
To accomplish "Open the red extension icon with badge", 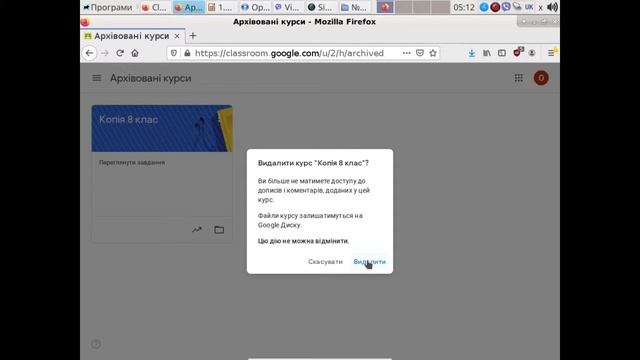I will pyautogui.click(x=517, y=53).
